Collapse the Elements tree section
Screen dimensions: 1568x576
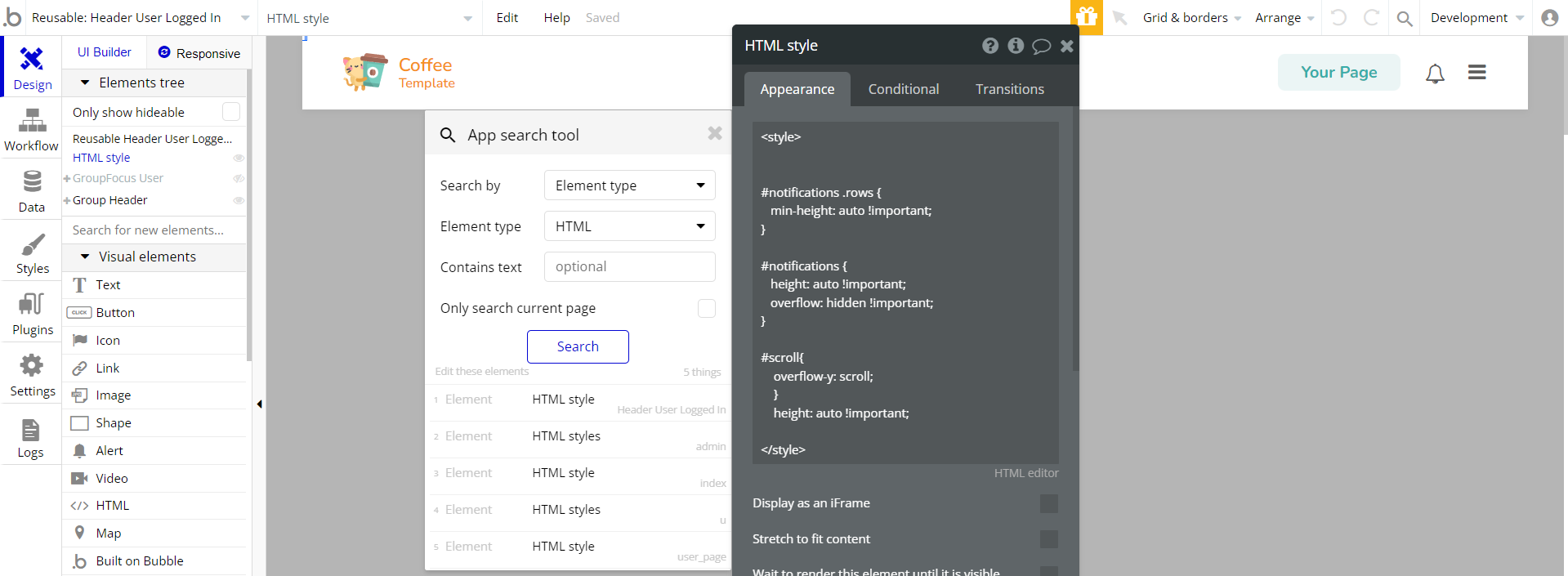coord(85,83)
